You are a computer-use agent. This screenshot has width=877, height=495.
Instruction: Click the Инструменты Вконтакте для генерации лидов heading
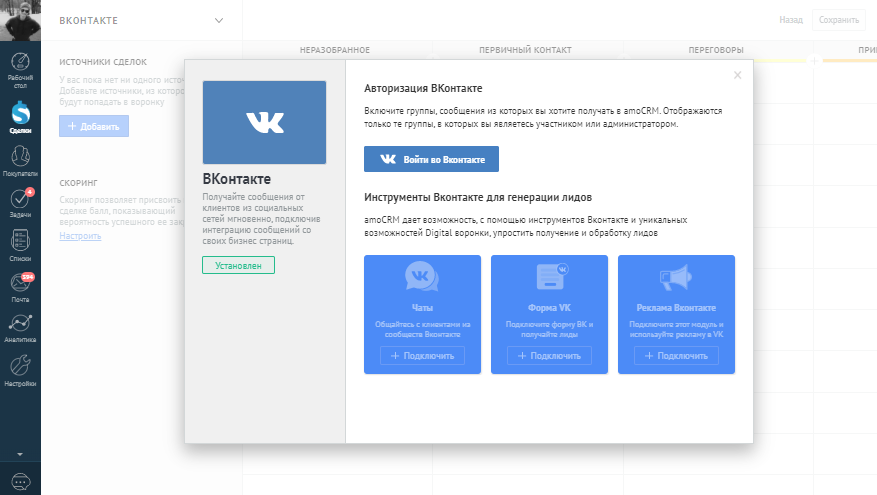[x=478, y=197]
